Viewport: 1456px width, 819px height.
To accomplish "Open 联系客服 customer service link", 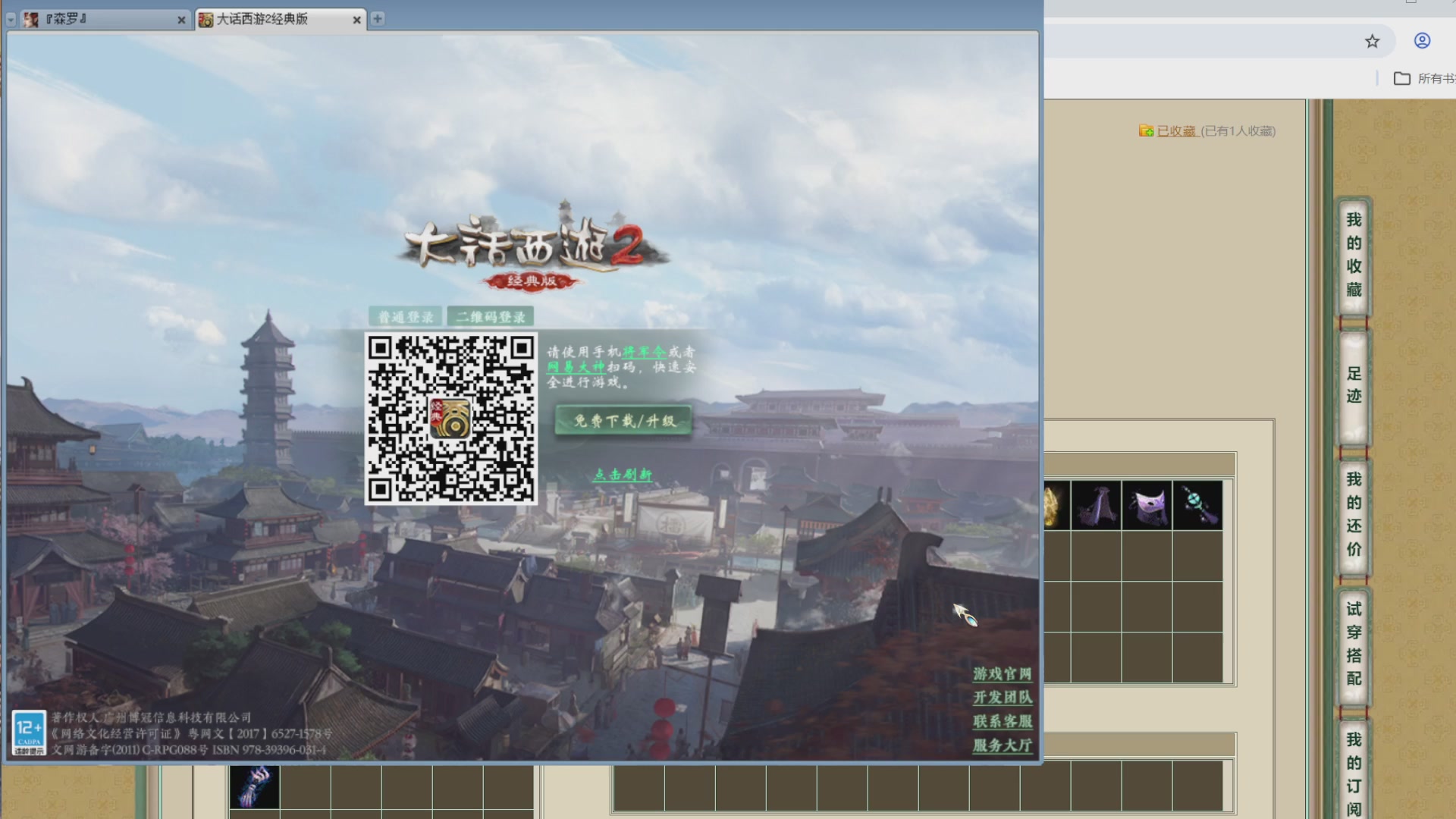I will 1002,721.
